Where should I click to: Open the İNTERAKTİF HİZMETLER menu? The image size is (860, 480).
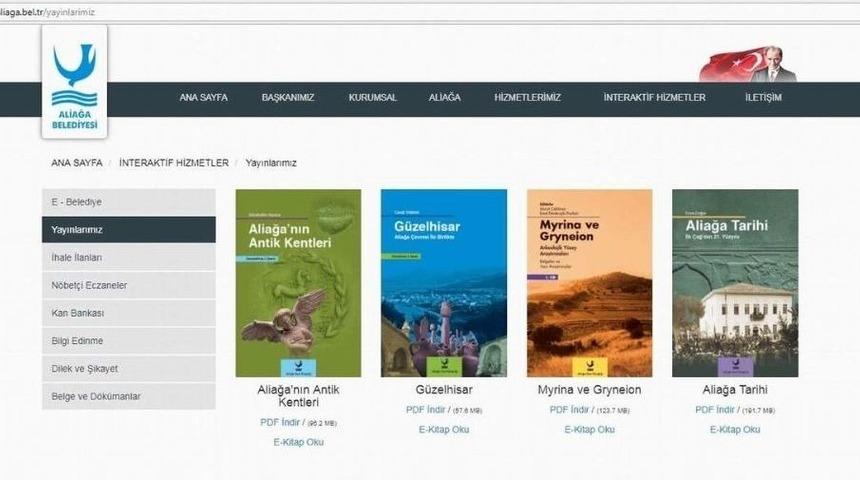654,98
